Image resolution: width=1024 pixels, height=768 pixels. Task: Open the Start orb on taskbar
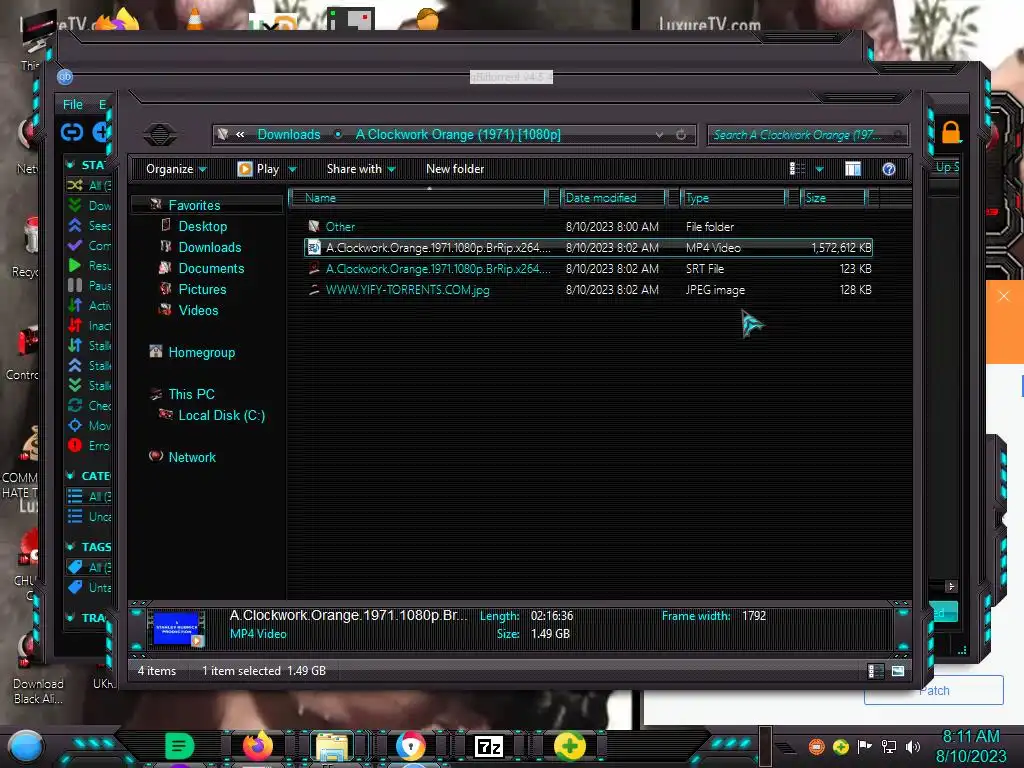pyautogui.click(x=25, y=746)
